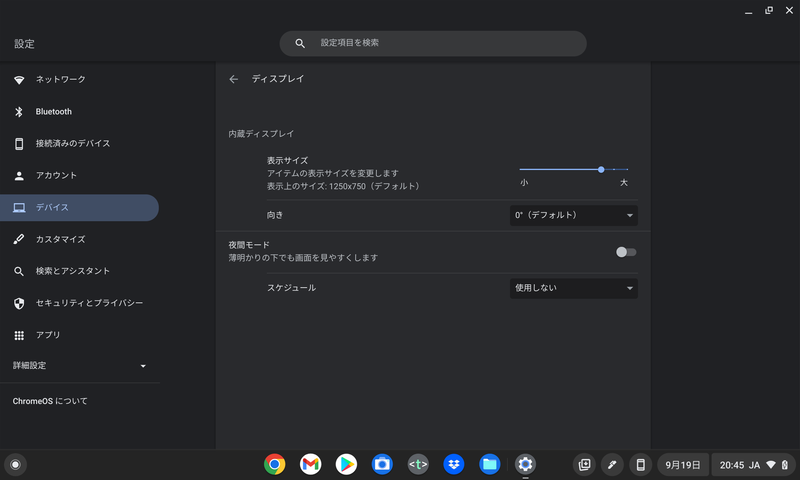This screenshot has height=480, width=800.
Task: Click the Wi-Fi icon beside ネットワーク
Action: point(19,80)
